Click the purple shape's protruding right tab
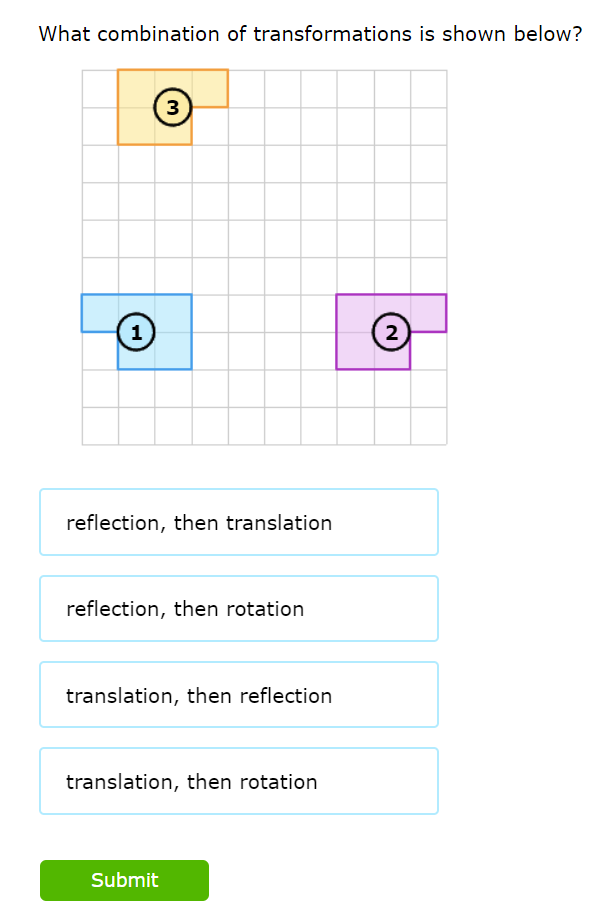 [x=428, y=313]
